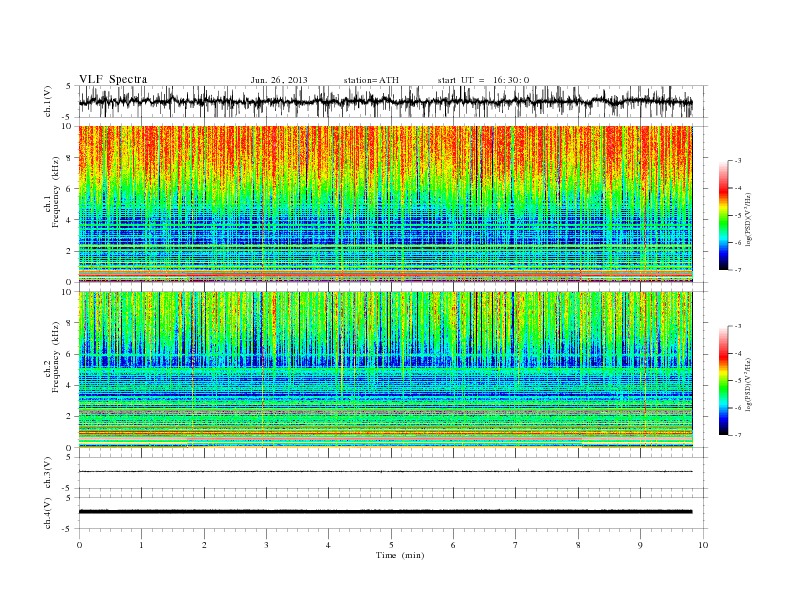Viewport: 792px width, 612px height.
Task: Click the "ch.4(V)" axis label
Action: (x=48, y=513)
